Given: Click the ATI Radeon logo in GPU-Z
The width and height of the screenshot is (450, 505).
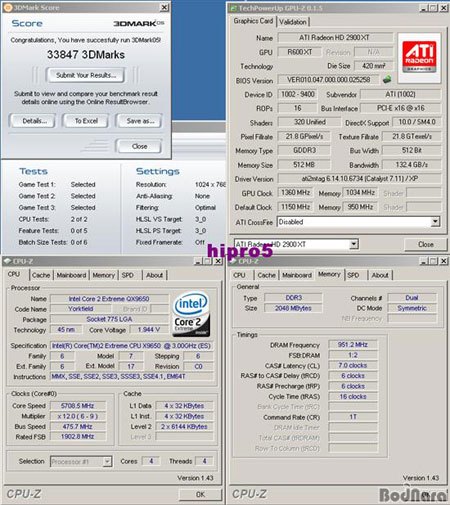Looking at the screenshot, I should tap(419, 58).
